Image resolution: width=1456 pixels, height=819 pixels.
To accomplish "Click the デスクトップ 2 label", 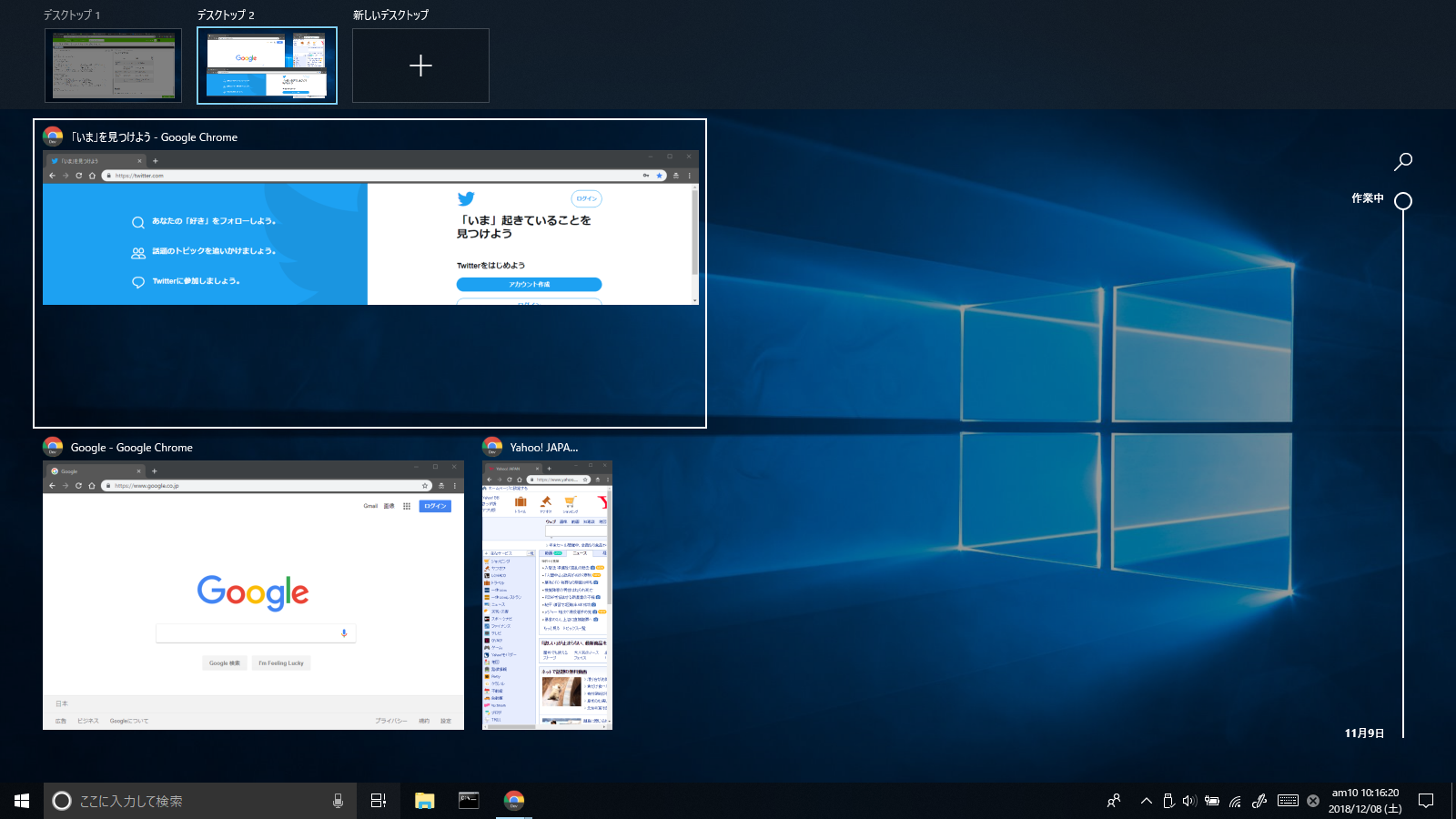I will [x=226, y=15].
